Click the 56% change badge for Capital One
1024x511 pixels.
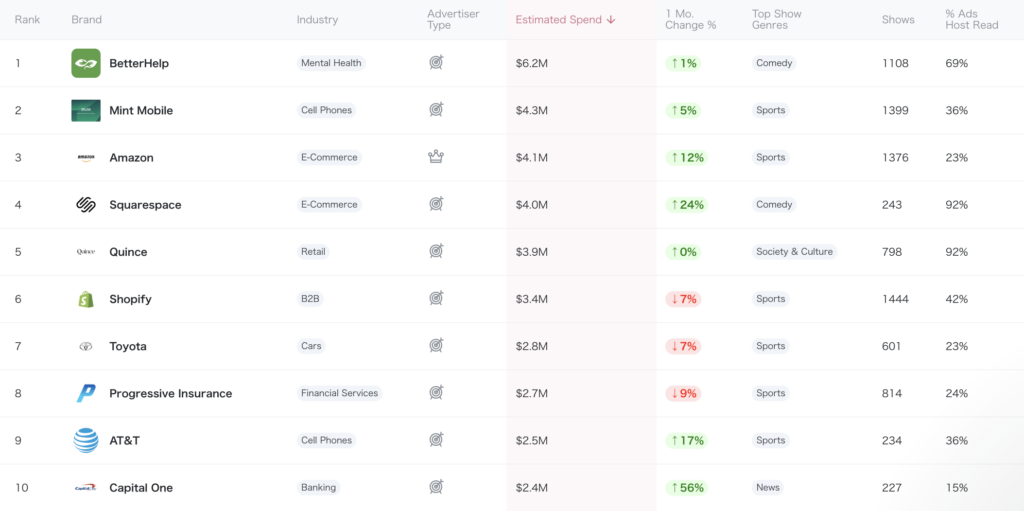point(686,488)
